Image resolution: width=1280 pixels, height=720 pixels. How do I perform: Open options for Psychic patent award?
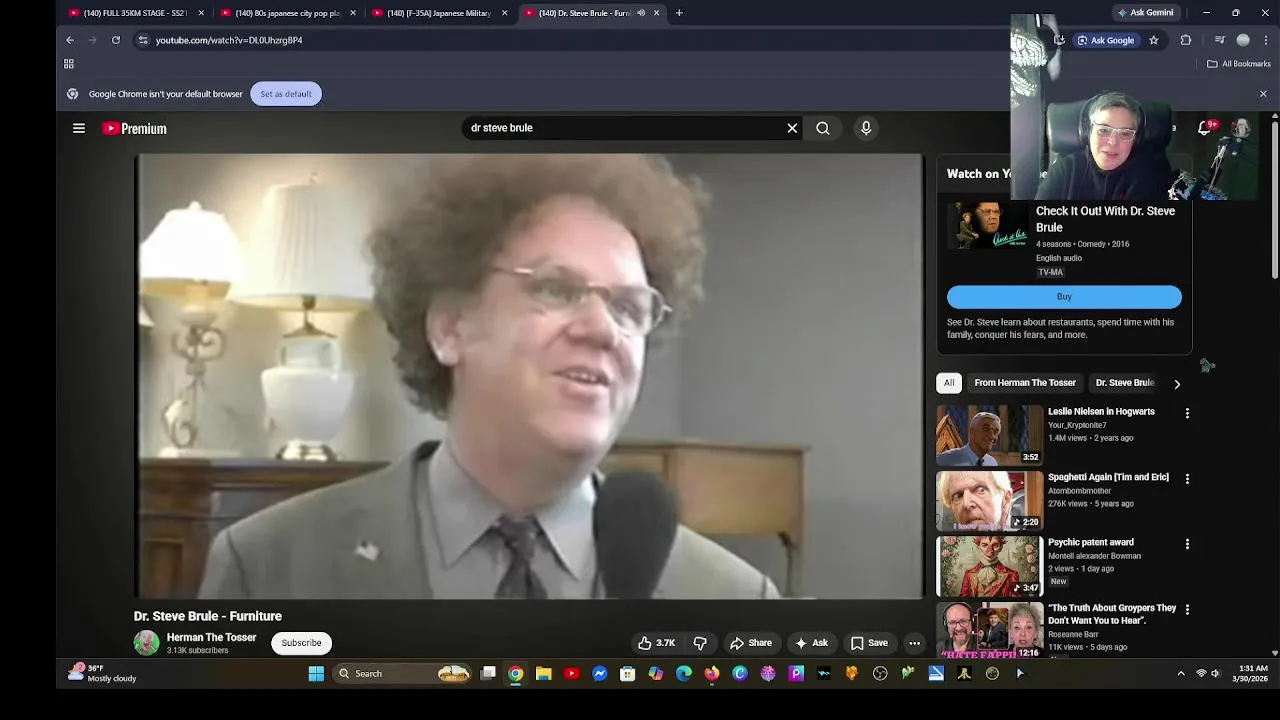click(1187, 544)
